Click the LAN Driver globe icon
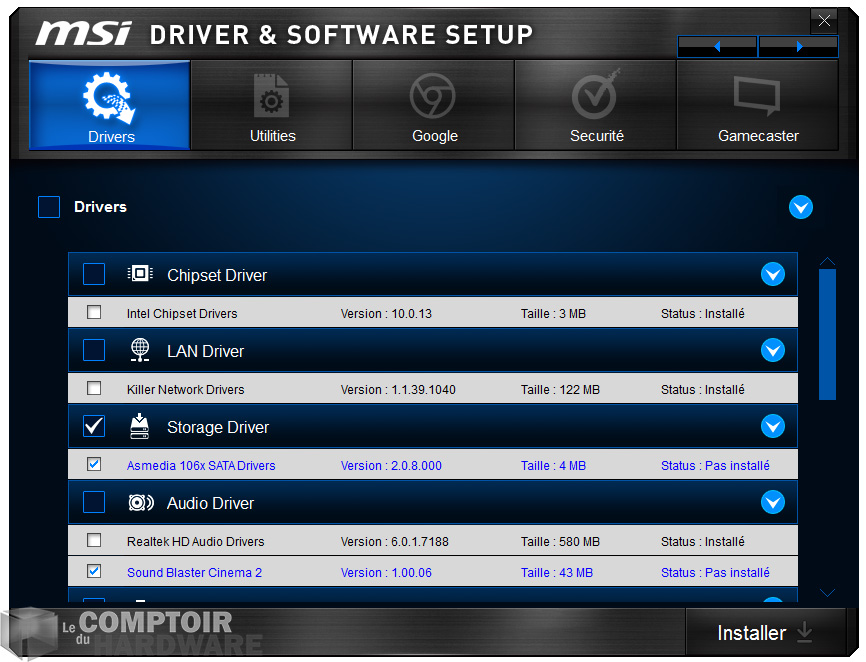 point(140,349)
